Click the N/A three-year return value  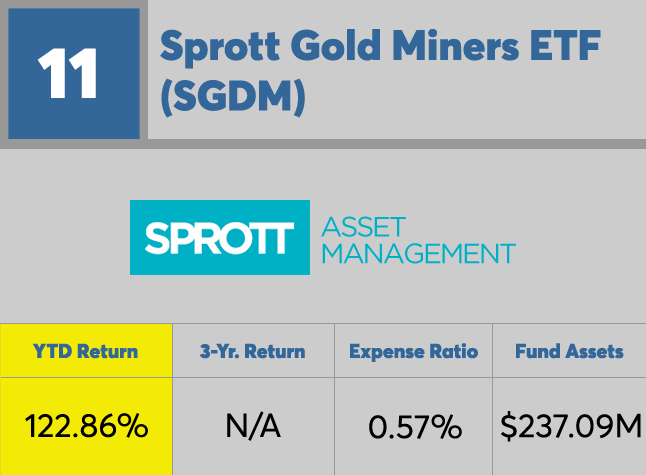(x=253, y=427)
